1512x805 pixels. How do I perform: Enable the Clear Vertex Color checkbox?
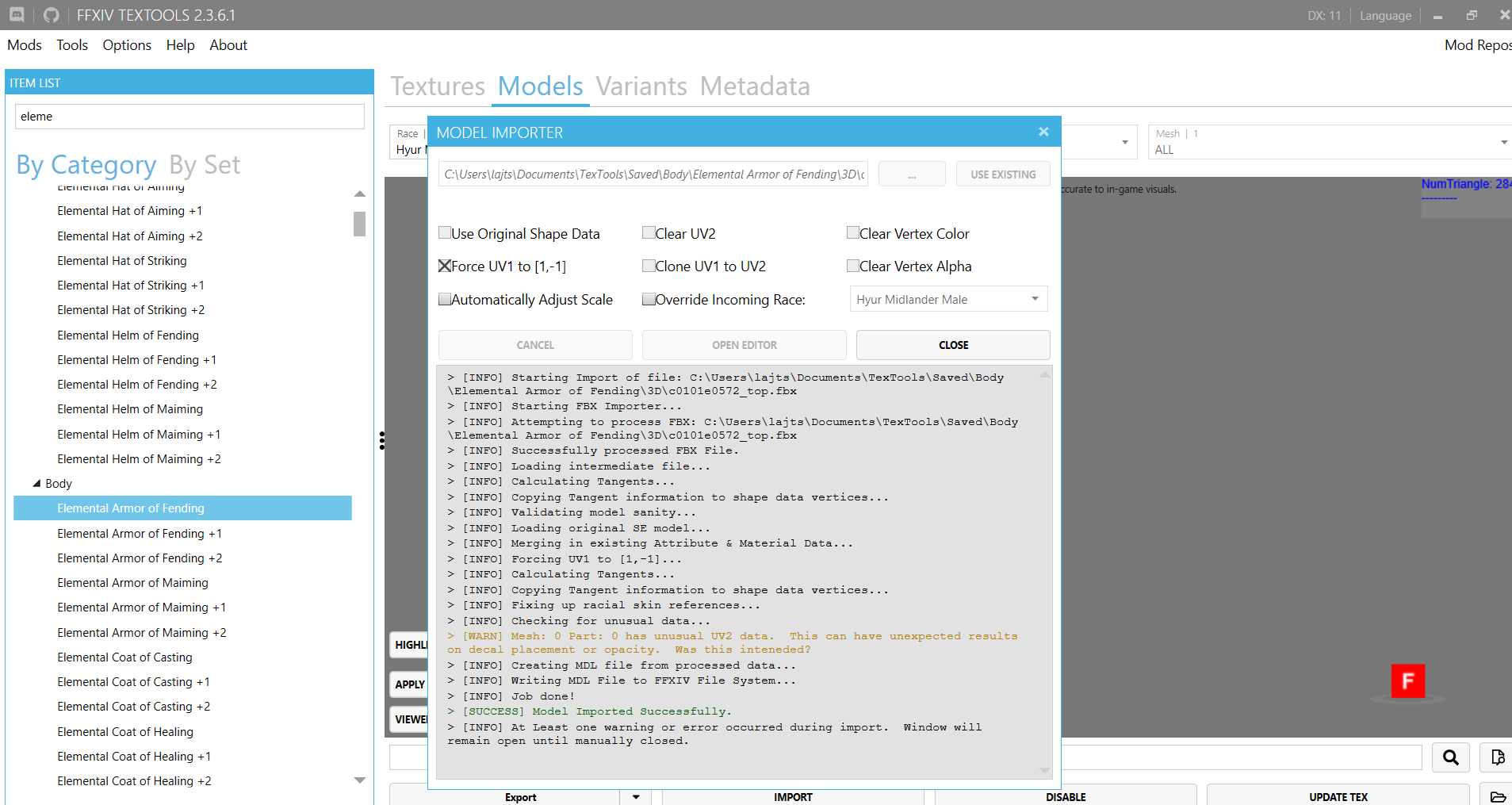coord(854,232)
